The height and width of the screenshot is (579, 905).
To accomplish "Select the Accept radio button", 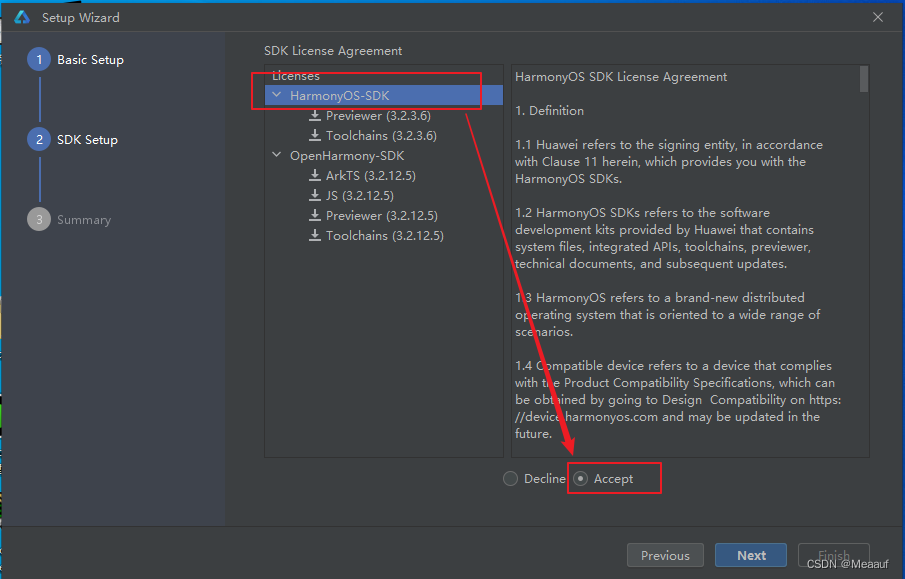I will coord(580,479).
